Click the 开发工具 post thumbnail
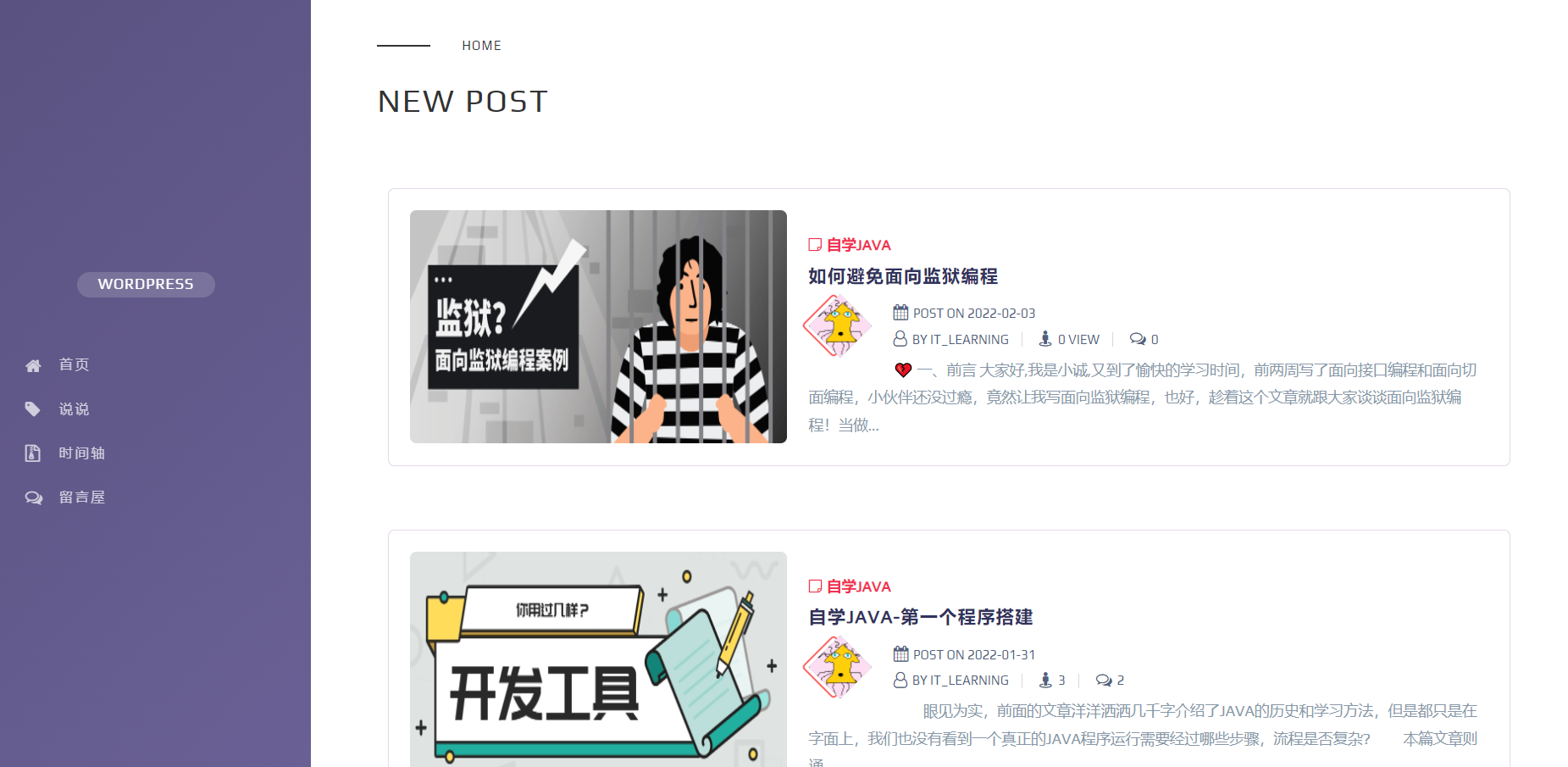Screen dimensions: 1568x767 pyautogui.click(x=598, y=659)
